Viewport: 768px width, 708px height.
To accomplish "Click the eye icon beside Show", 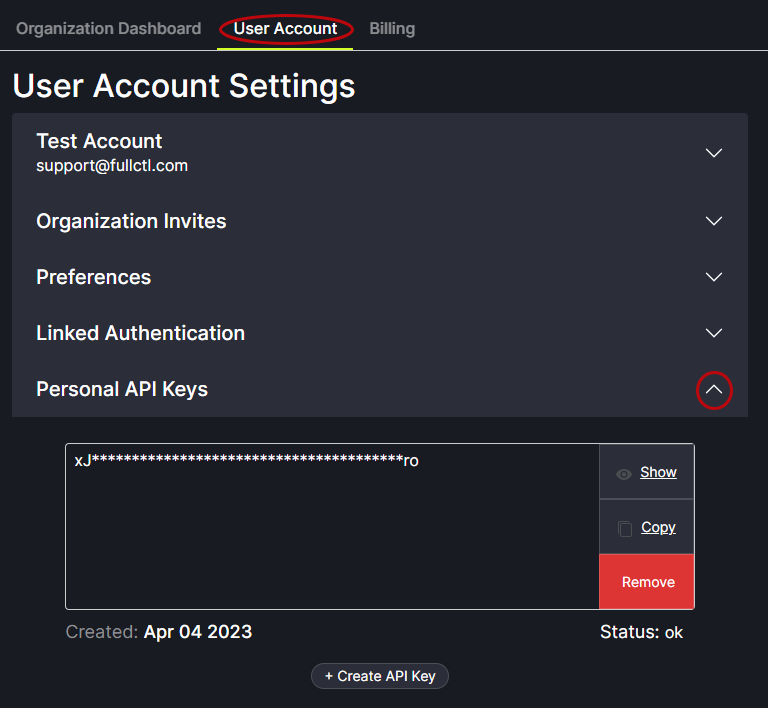I will (x=624, y=473).
